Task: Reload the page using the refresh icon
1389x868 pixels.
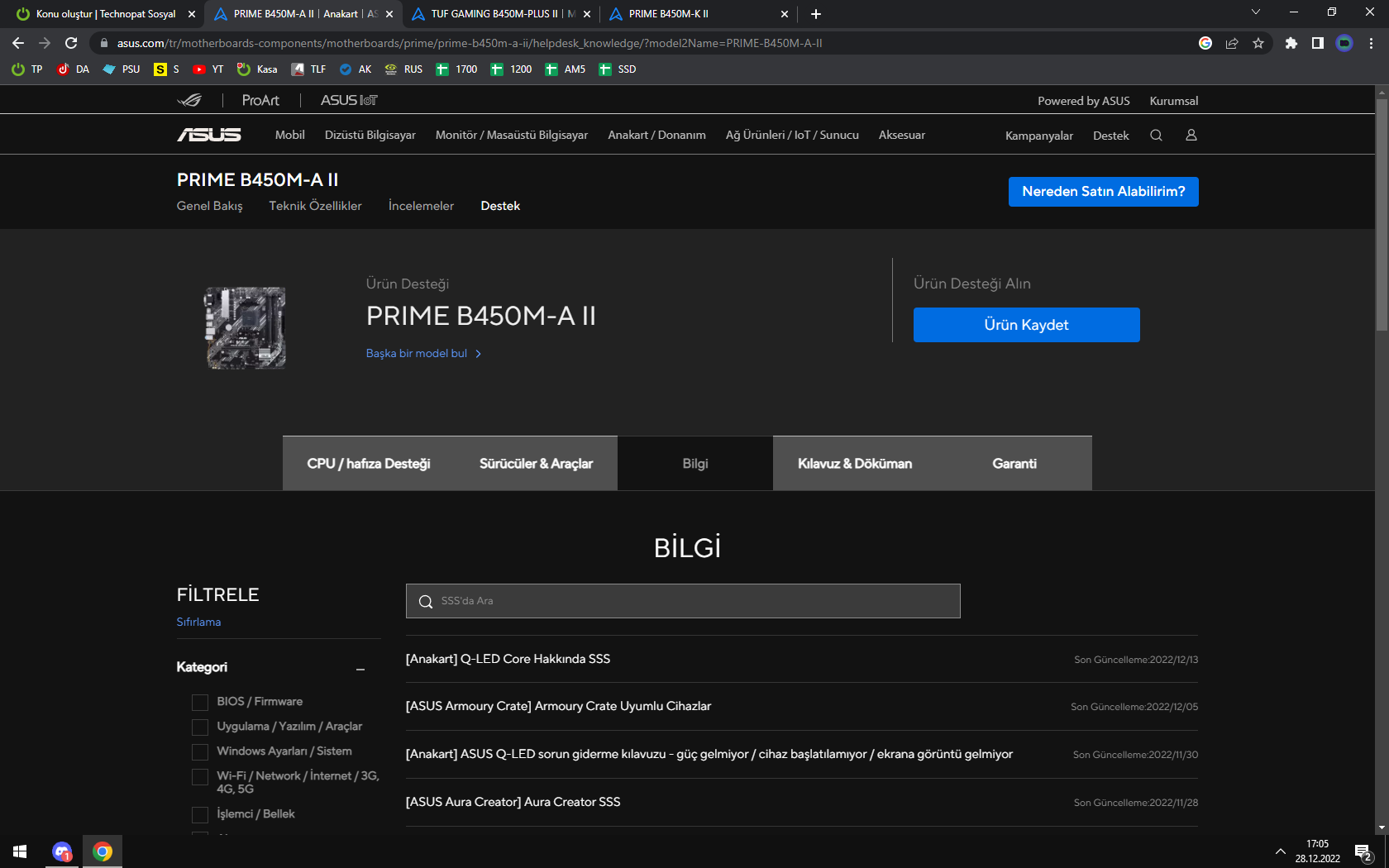Action: click(71, 43)
